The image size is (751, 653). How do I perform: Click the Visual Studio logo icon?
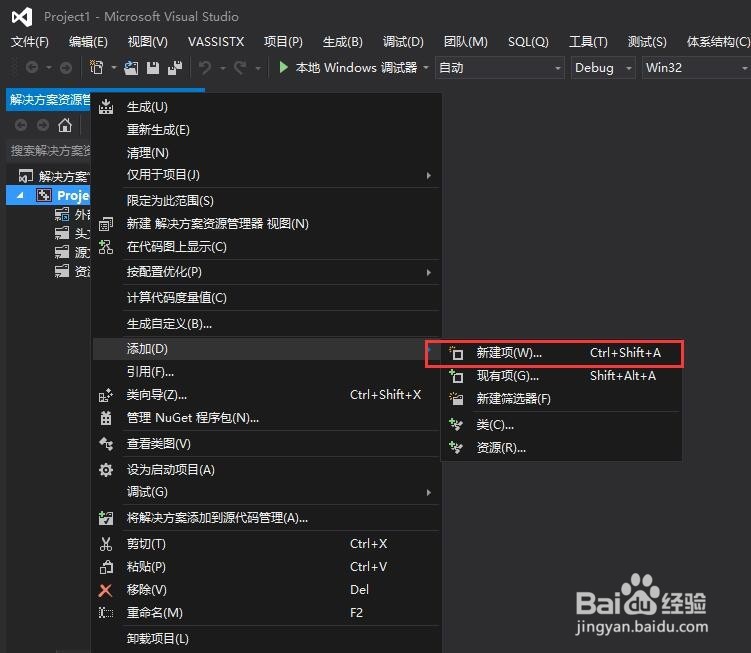tap(22, 17)
